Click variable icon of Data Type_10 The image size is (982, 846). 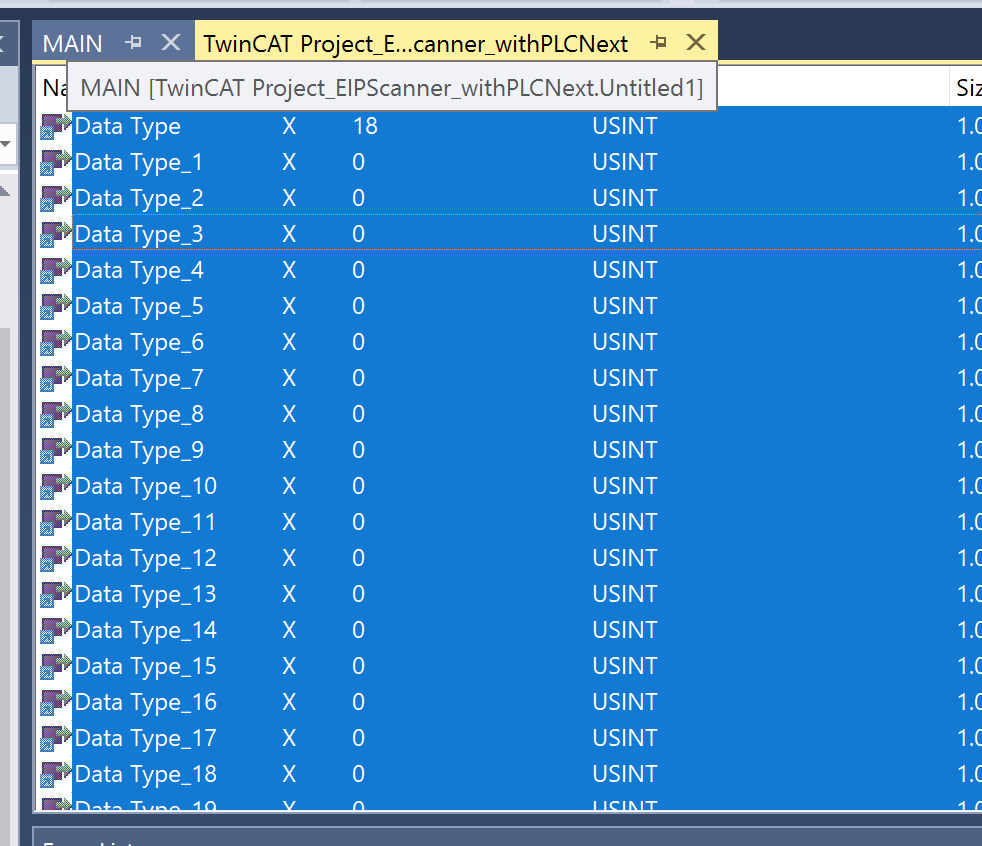(x=55, y=487)
